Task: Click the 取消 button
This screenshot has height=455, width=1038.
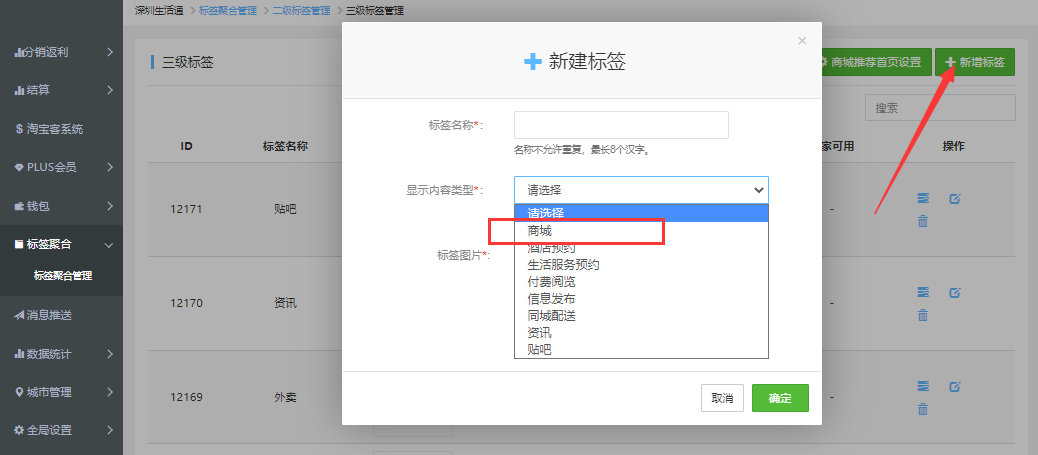Action: pyautogui.click(x=722, y=398)
